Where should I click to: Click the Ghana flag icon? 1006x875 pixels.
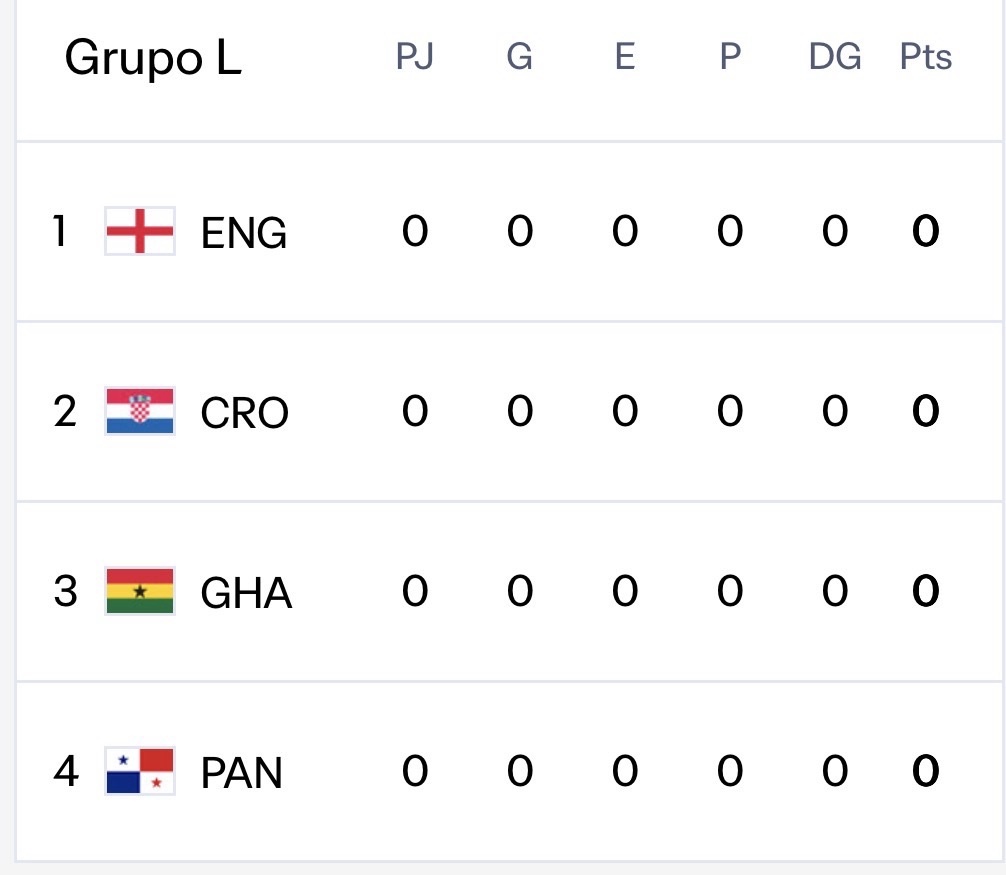tap(140, 591)
